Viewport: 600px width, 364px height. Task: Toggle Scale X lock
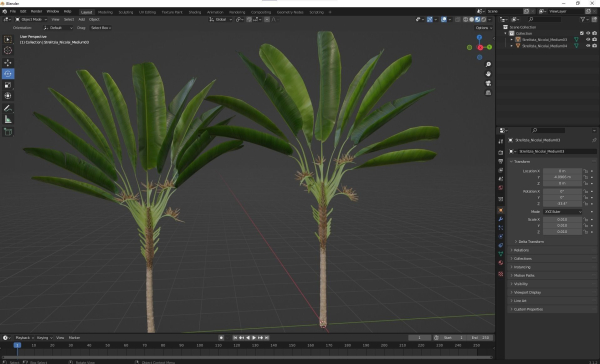tap(585, 219)
